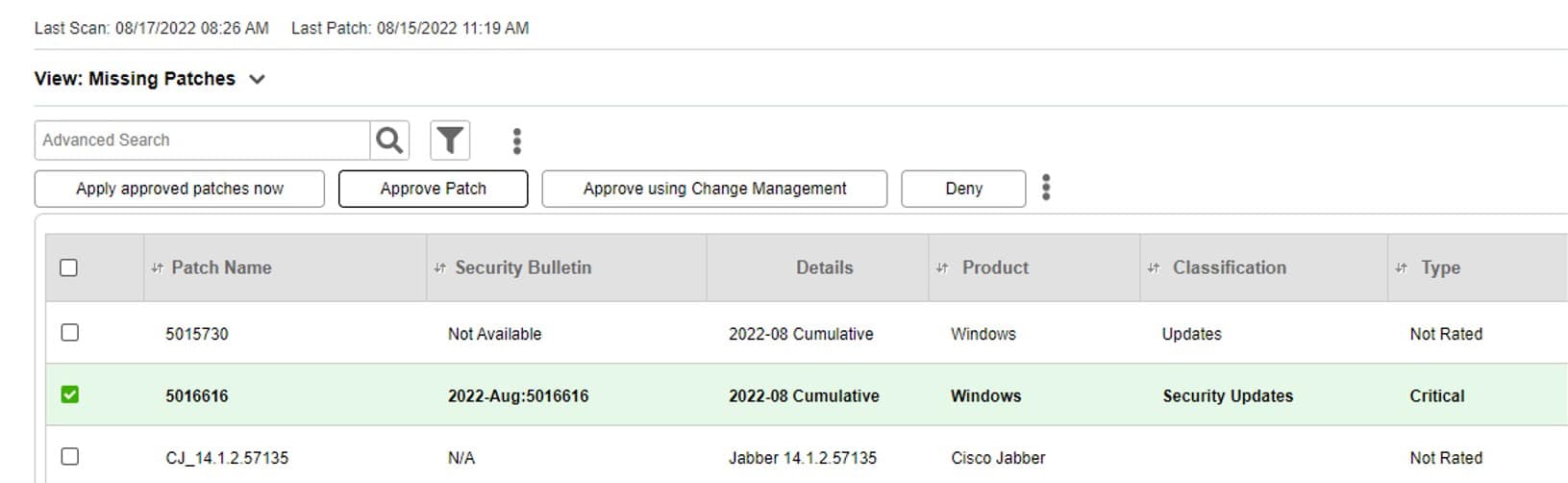
Task: Click Critical type cell
Action: click(x=1437, y=395)
